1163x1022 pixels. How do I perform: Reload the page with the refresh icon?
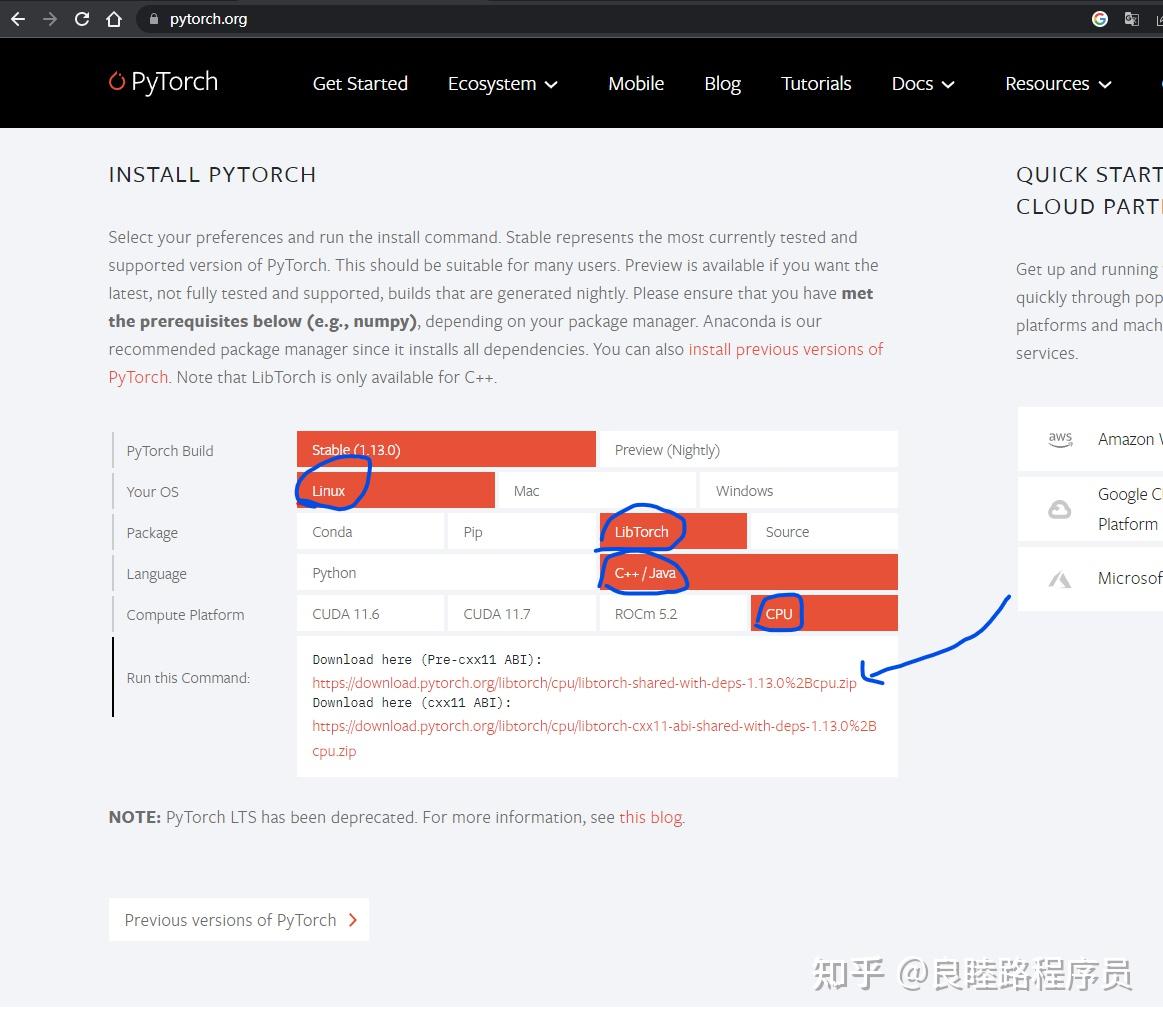tap(82, 18)
